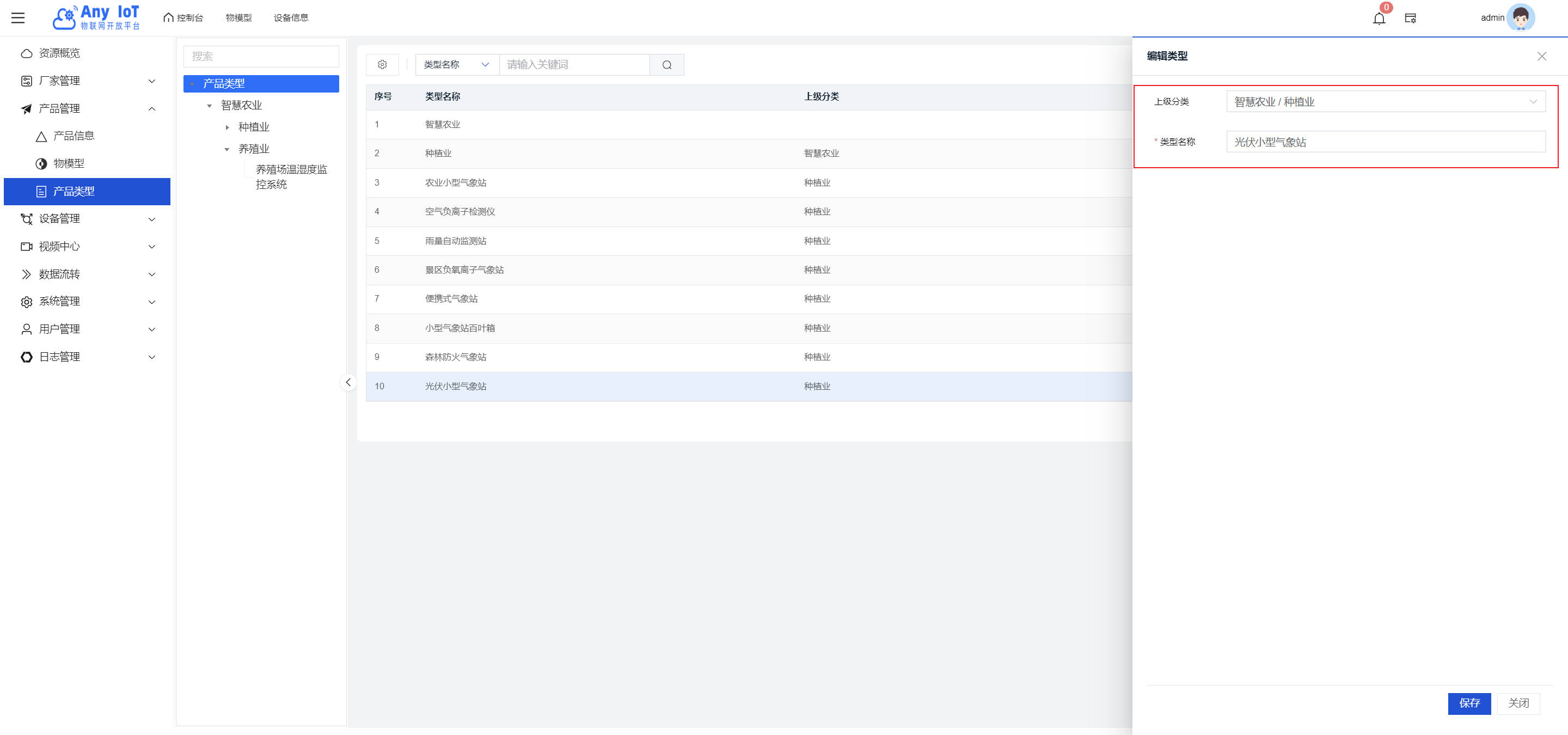
Task: Click the 关闭 button
Action: [1518, 703]
